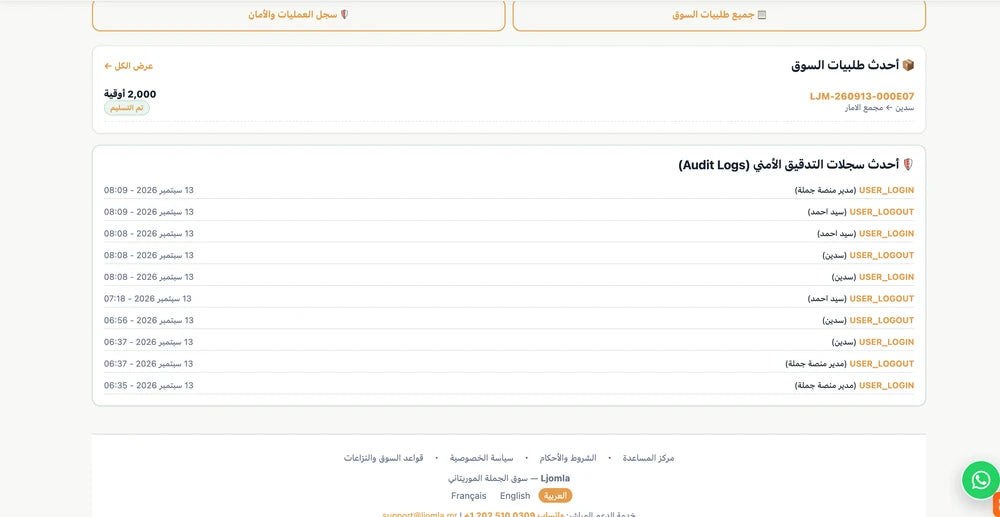
Task: Select USER_LOGOUT entry by مدير منصة جملة at 06:37
Action: point(509,363)
